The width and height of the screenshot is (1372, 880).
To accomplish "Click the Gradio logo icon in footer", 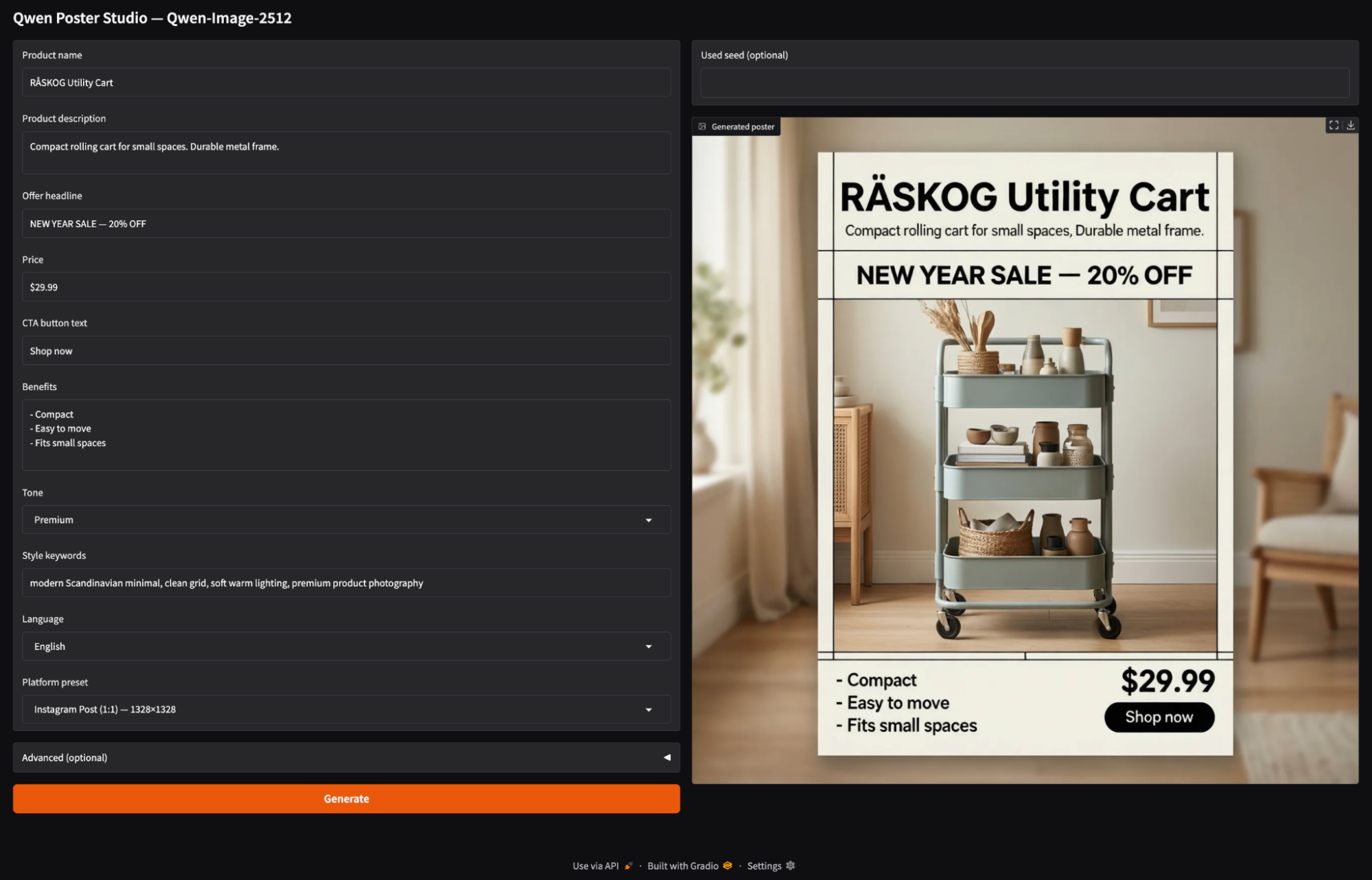I will (728, 866).
